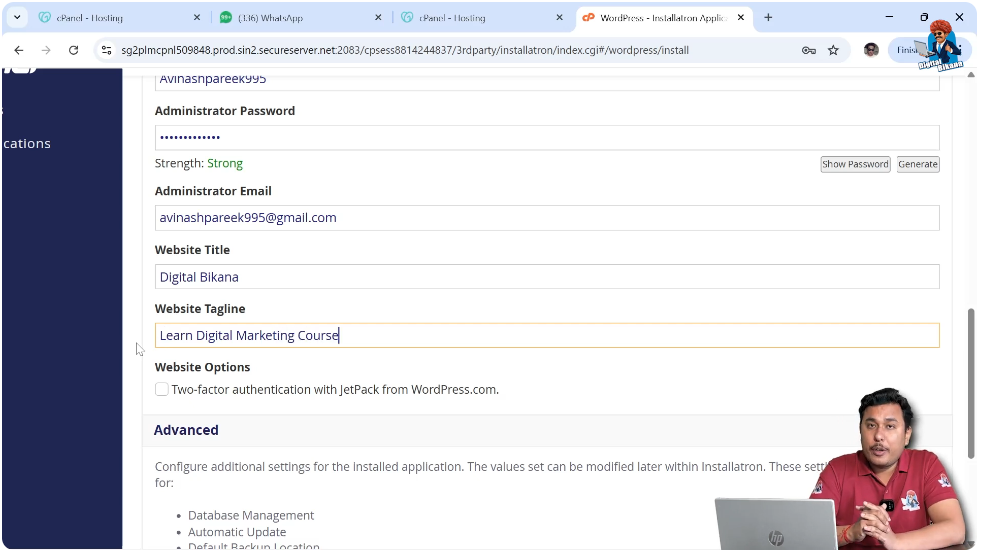Enable two-factor authentication with JetPack checkbox
Image resolution: width=981 pixels, height=550 pixels.
162,389
